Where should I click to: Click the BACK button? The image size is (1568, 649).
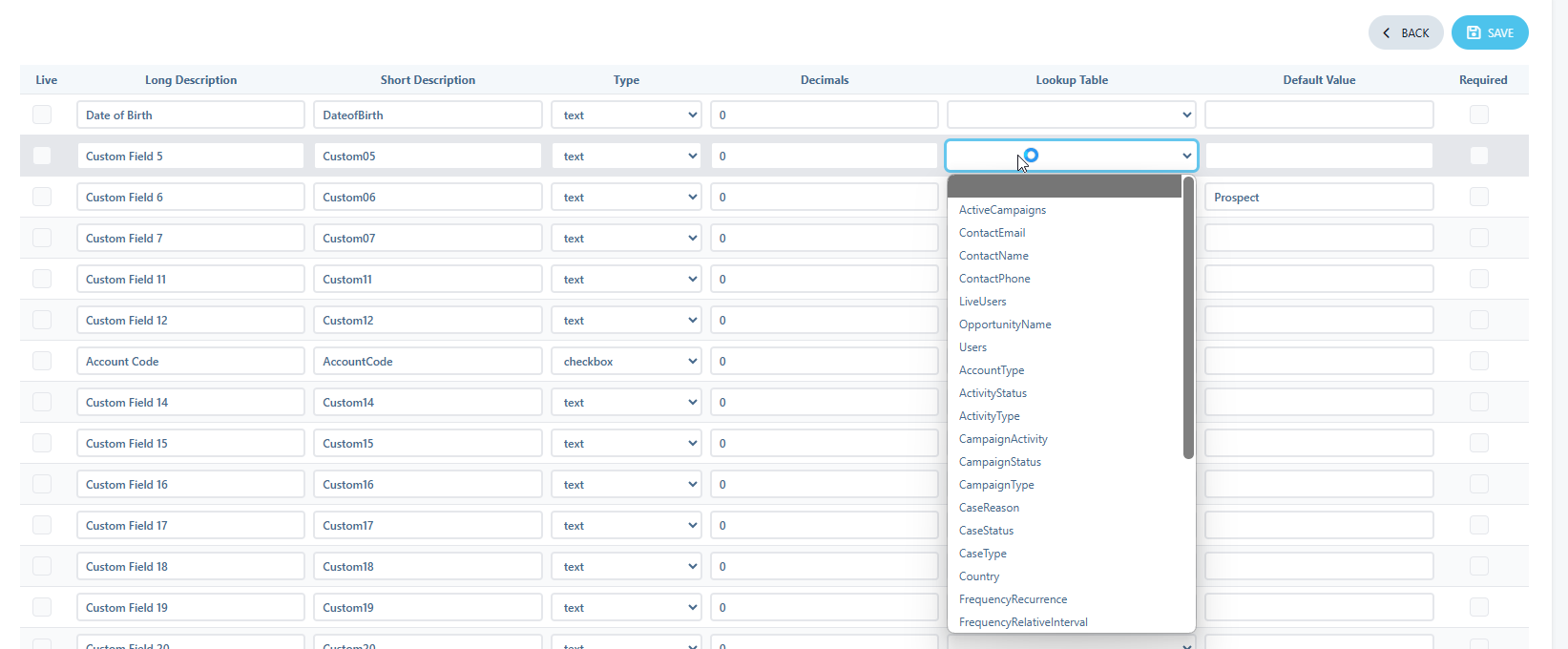pyautogui.click(x=1406, y=32)
